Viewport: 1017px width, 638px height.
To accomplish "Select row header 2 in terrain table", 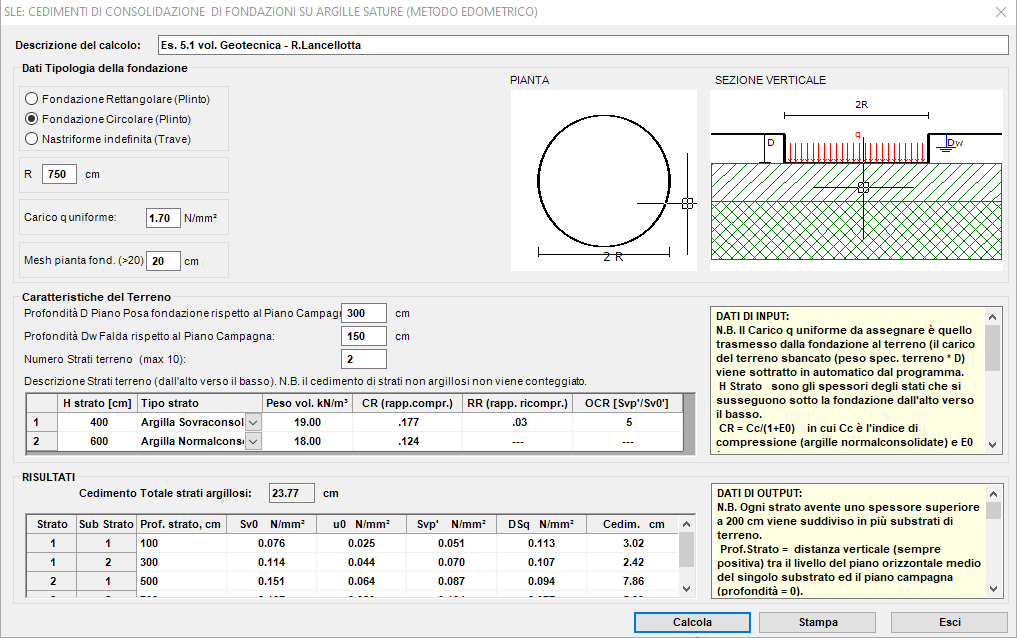I will (x=42, y=442).
